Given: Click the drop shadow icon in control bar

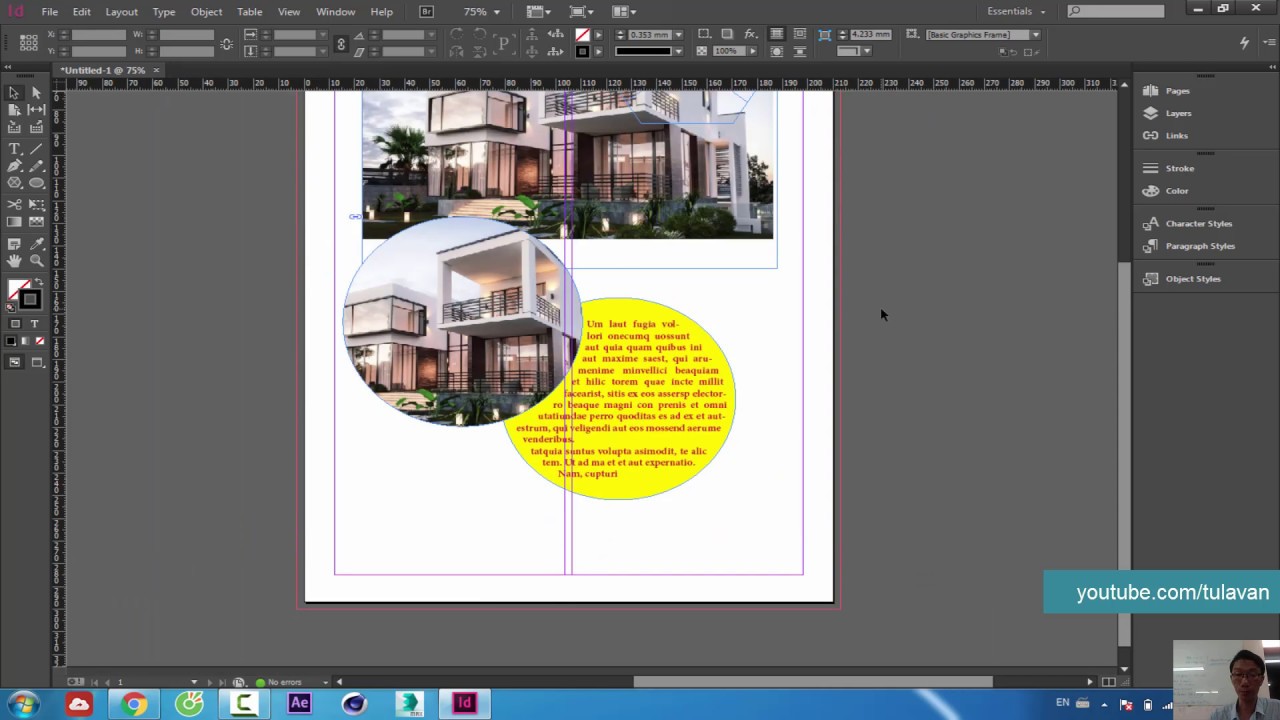Looking at the screenshot, I should click(x=727, y=34).
